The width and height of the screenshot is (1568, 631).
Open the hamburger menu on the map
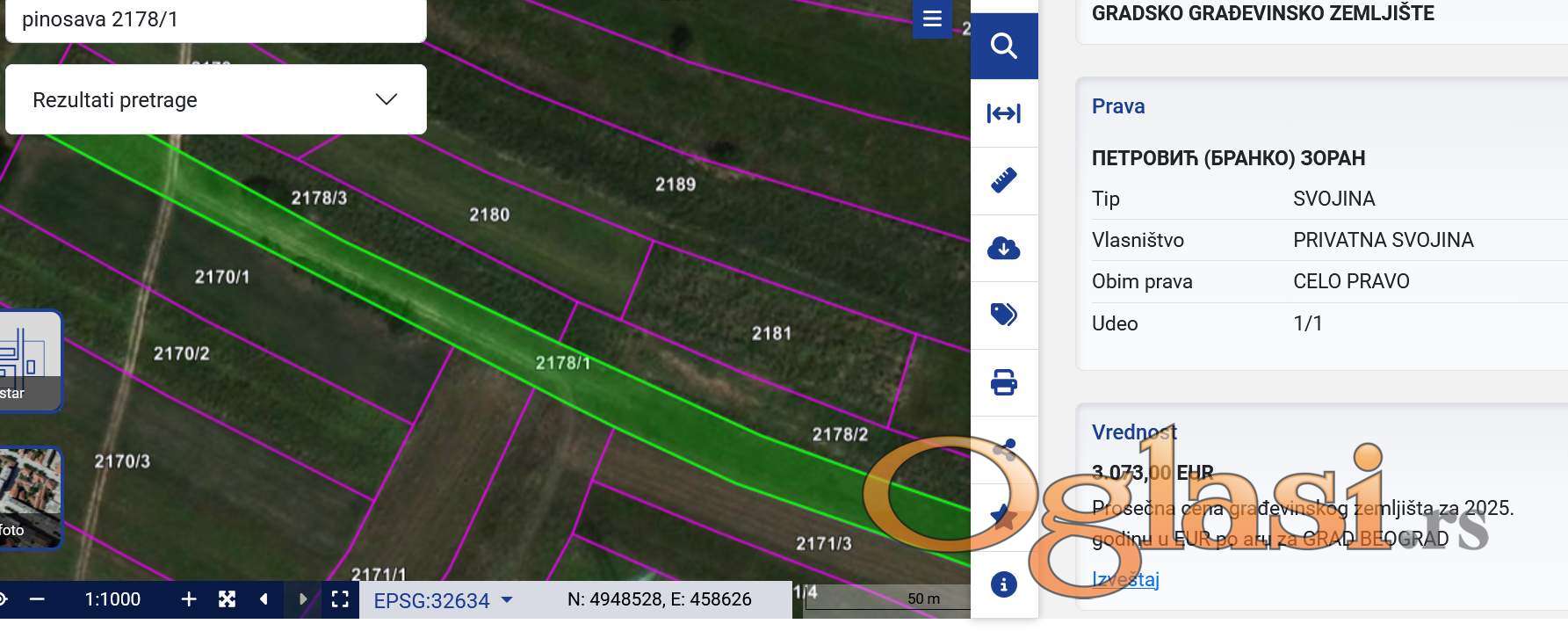(932, 18)
